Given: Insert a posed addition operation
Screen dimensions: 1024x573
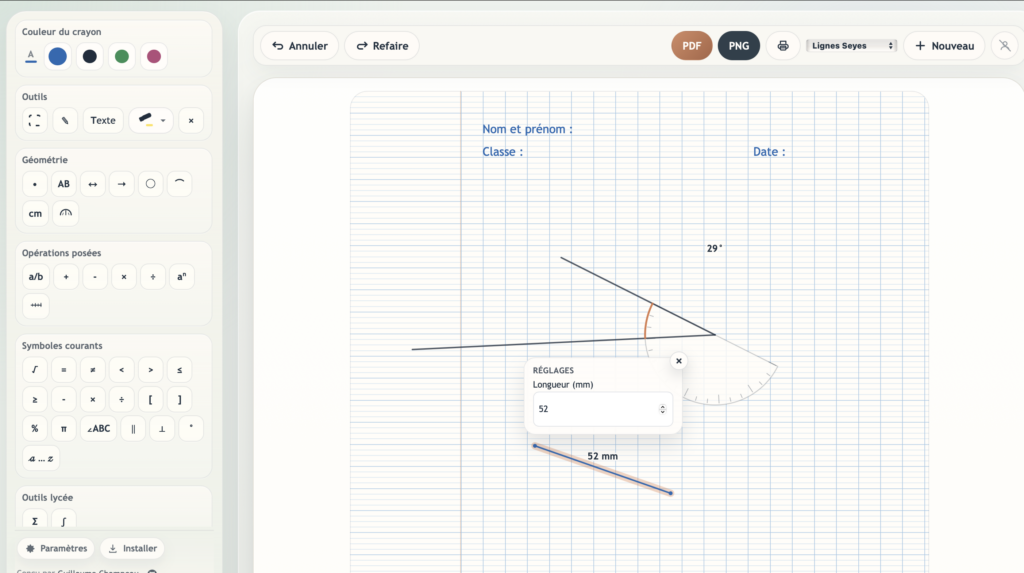Looking at the screenshot, I should [x=66, y=277].
